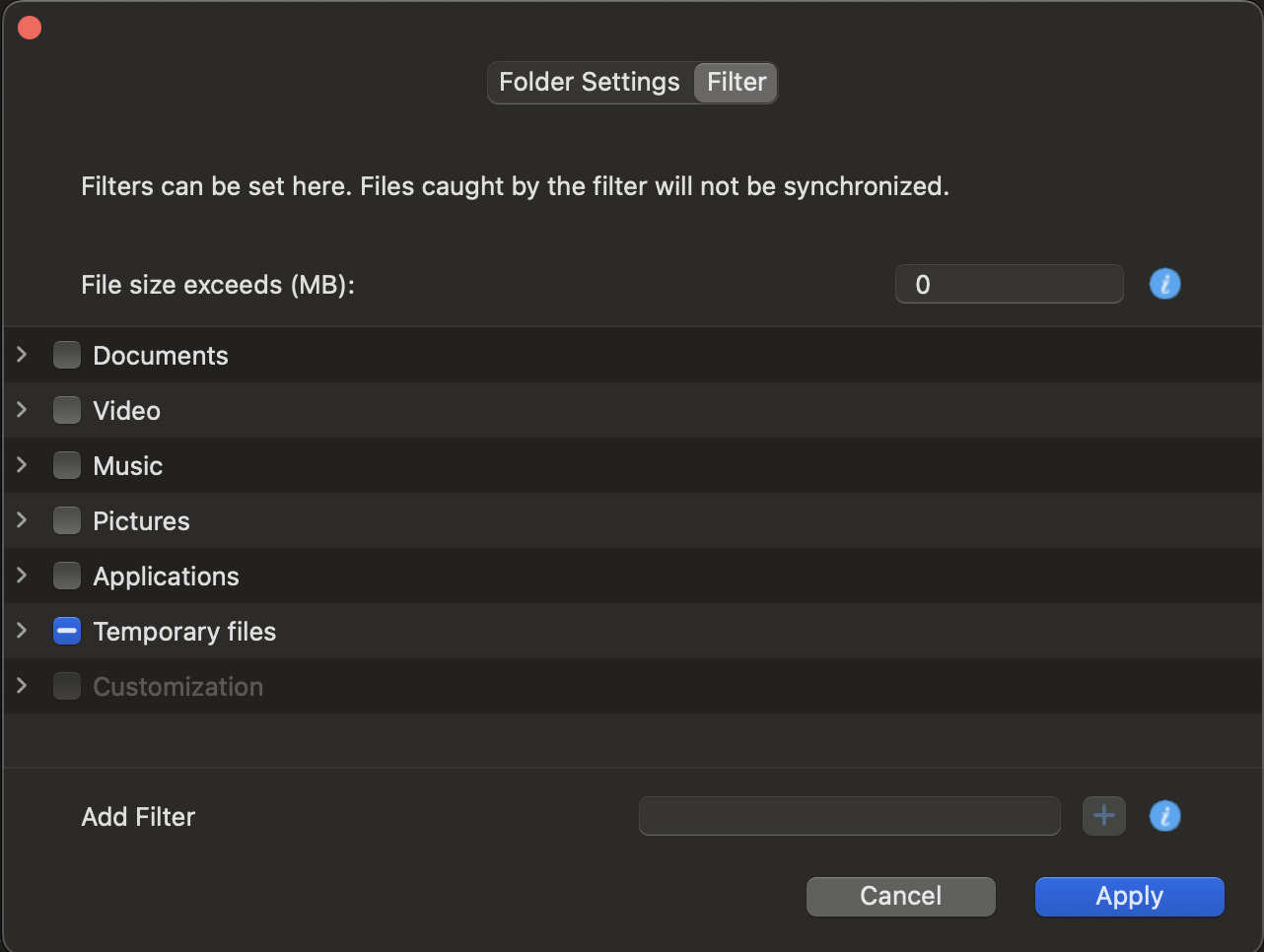
Task: Click the Apply button
Action: [1130, 896]
